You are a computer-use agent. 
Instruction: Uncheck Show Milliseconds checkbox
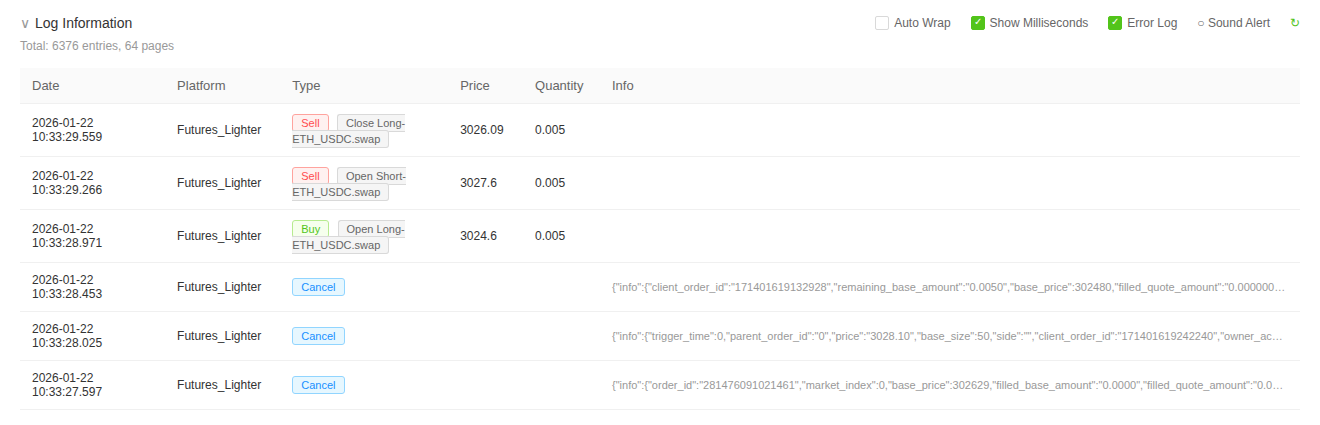tap(978, 23)
